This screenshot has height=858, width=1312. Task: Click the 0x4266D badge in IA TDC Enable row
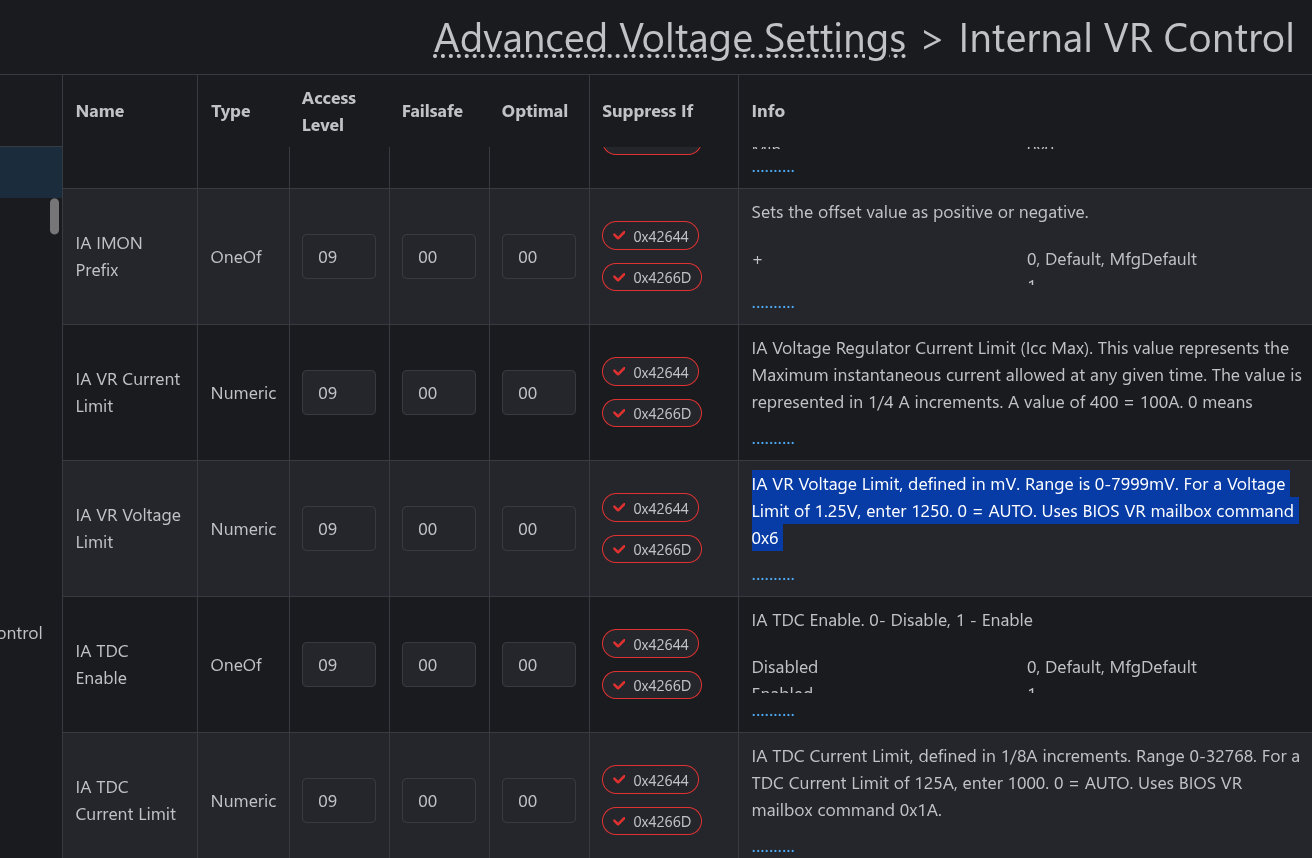652,685
